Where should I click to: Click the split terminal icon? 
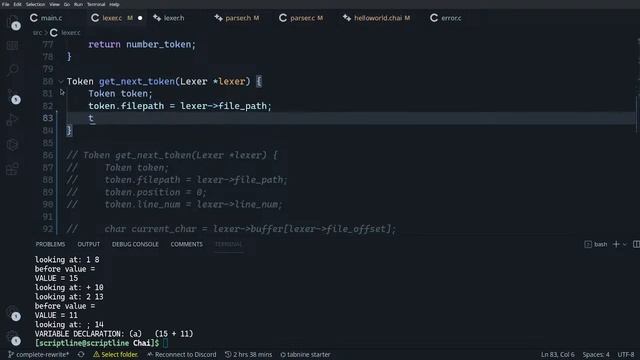pos(636,244)
